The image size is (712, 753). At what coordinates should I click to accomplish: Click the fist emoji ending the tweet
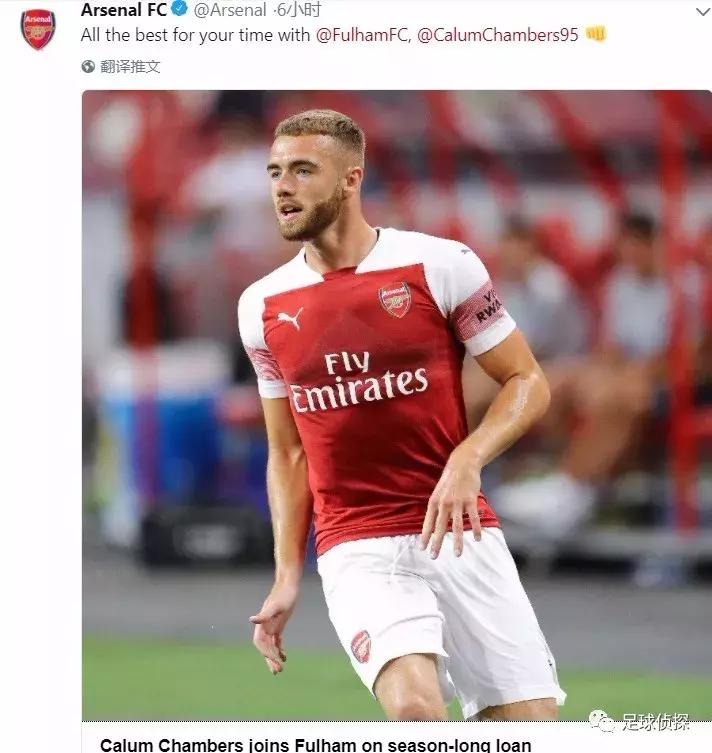(x=596, y=35)
